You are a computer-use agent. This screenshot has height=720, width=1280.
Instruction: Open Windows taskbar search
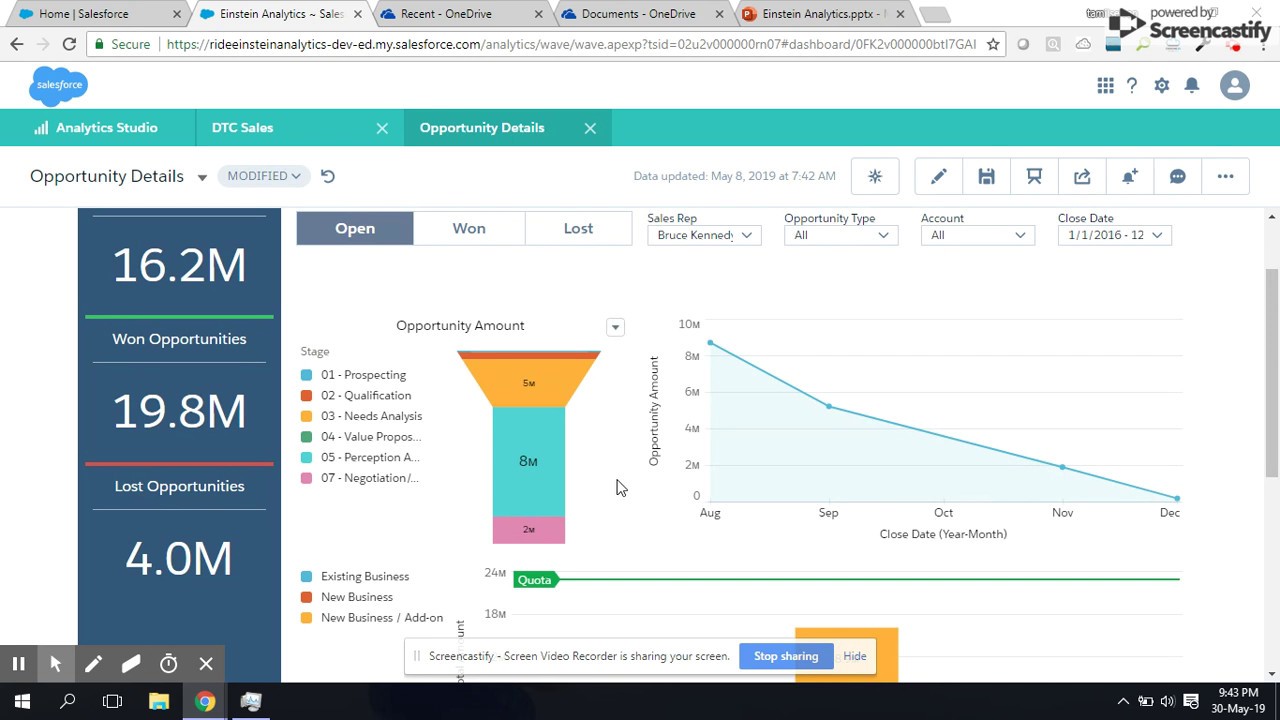68,701
